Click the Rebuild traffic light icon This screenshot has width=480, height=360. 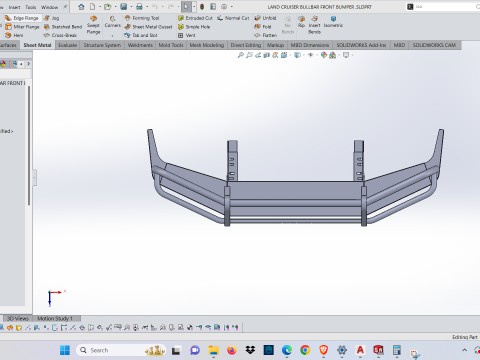point(202,7)
